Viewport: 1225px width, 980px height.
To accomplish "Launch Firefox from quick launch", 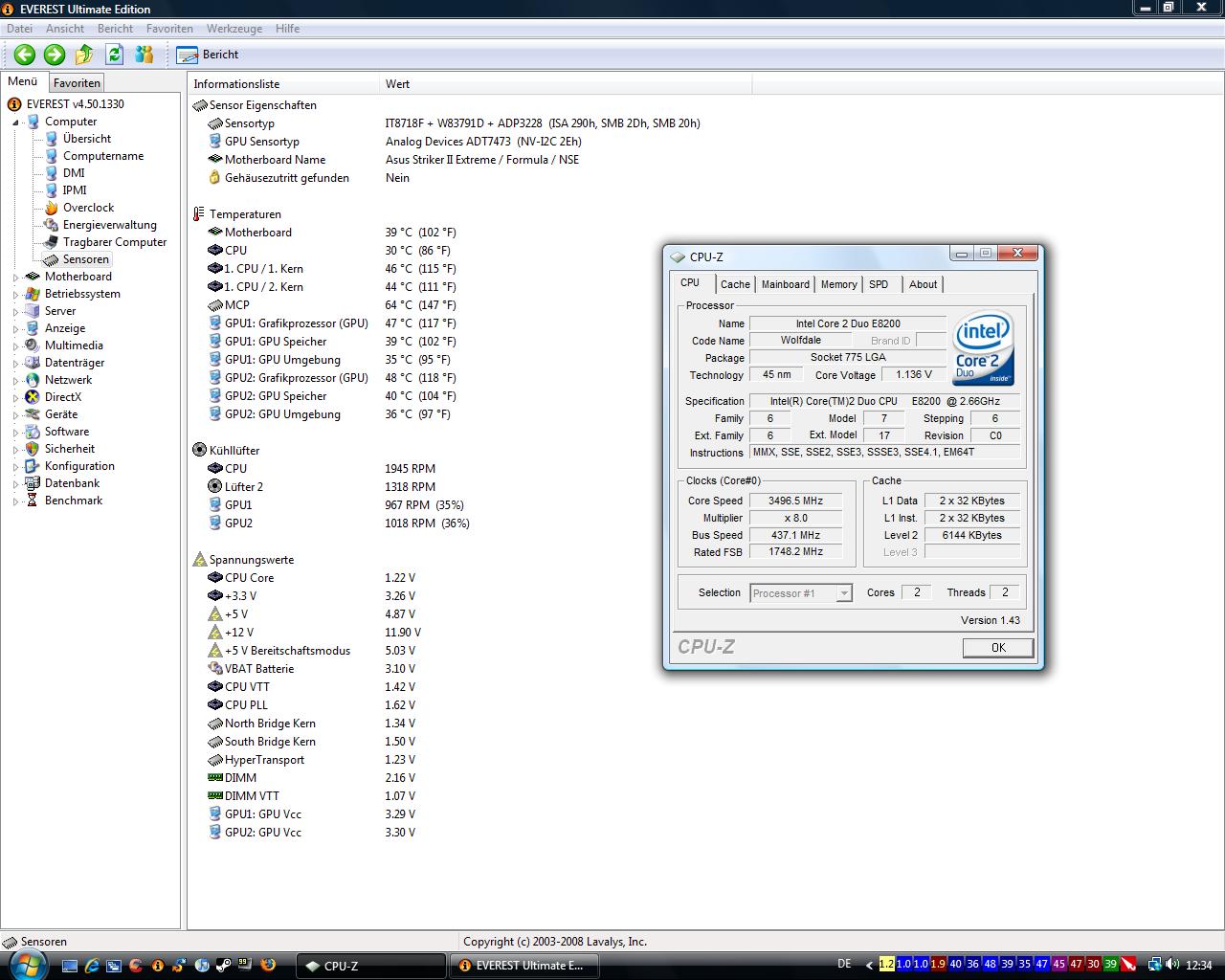I will pos(267,966).
